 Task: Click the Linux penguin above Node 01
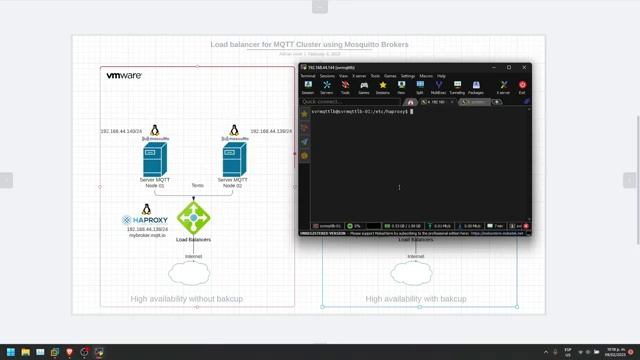[x=155, y=130]
